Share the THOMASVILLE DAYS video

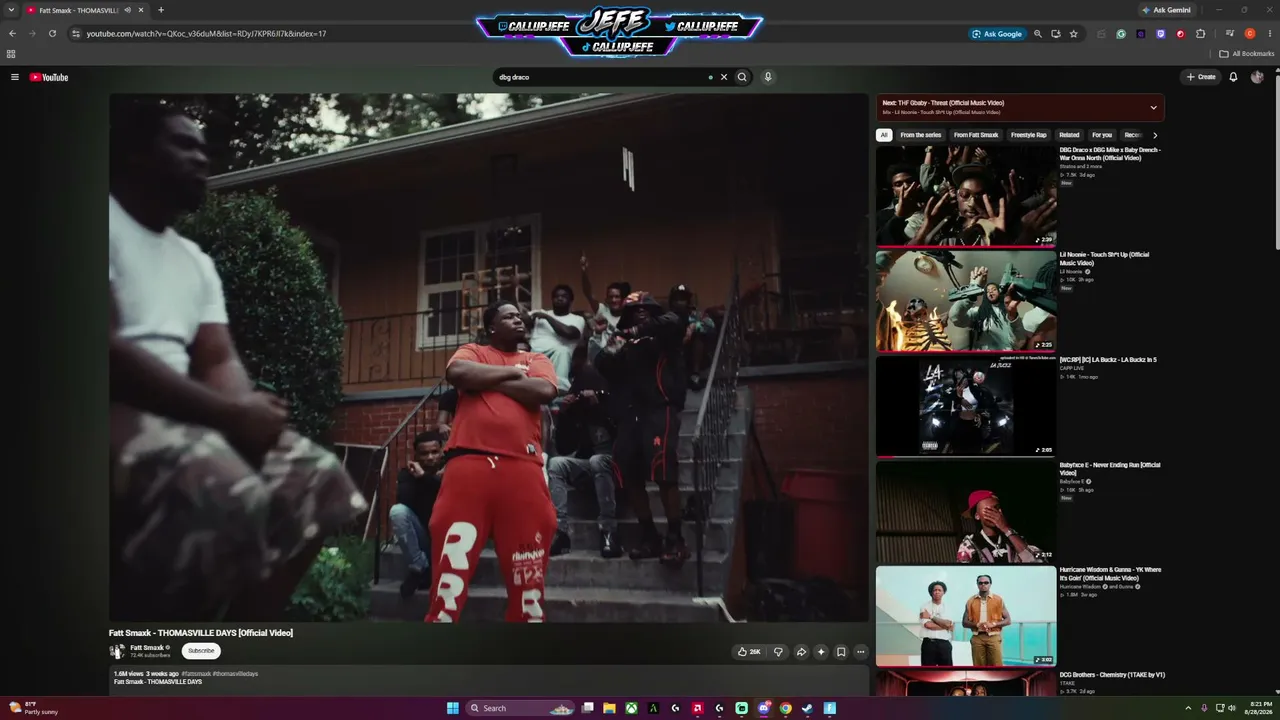[x=801, y=652]
